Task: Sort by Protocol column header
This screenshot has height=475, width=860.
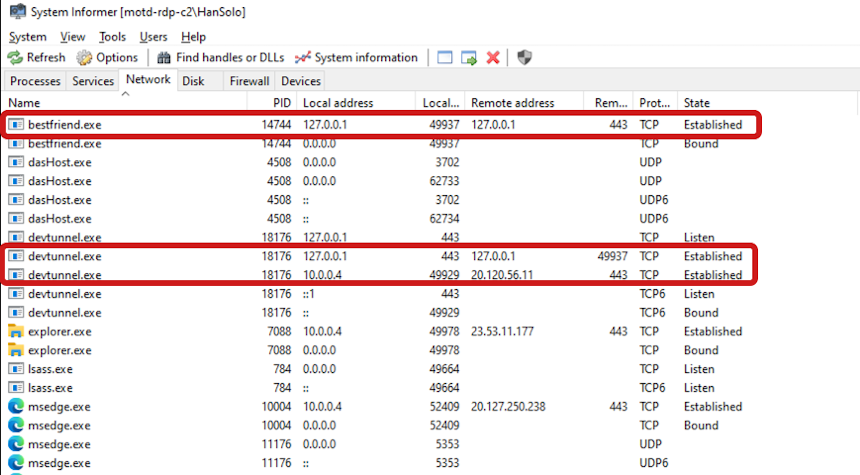Action: point(655,103)
